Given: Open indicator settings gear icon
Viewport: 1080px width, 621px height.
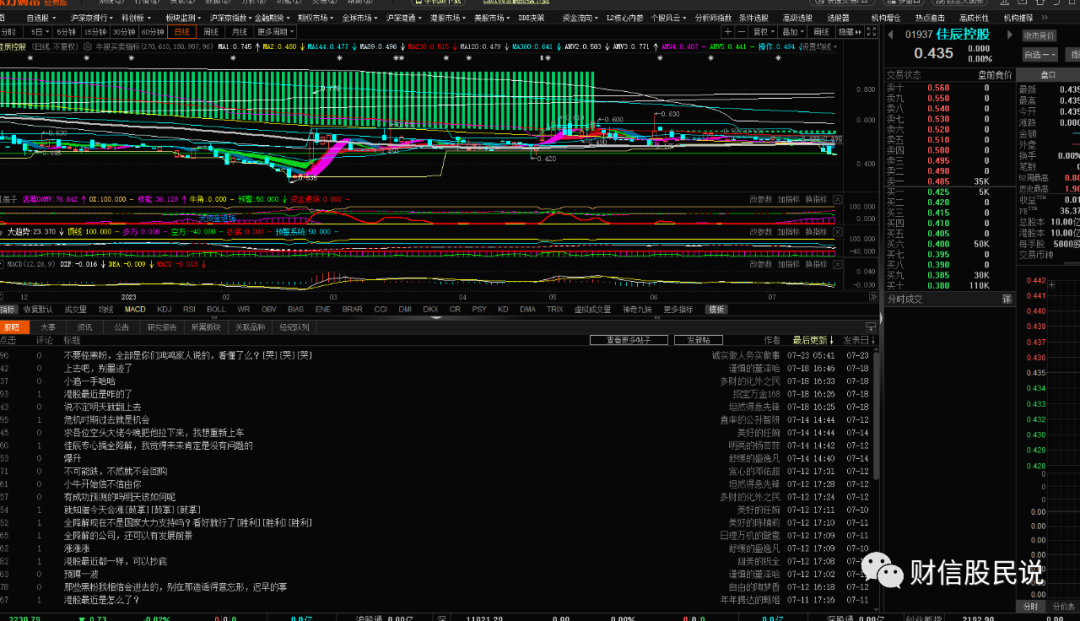Looking at the screenshot, I should [x=87, y=47].
